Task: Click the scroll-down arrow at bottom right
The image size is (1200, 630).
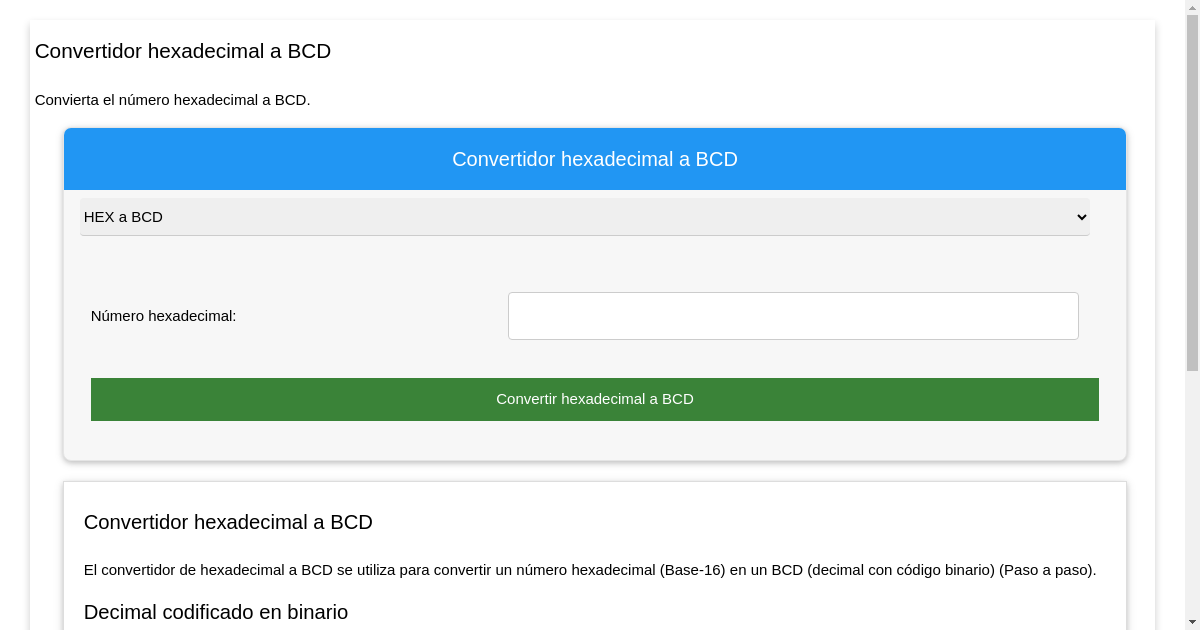Action: point(1193,623)
